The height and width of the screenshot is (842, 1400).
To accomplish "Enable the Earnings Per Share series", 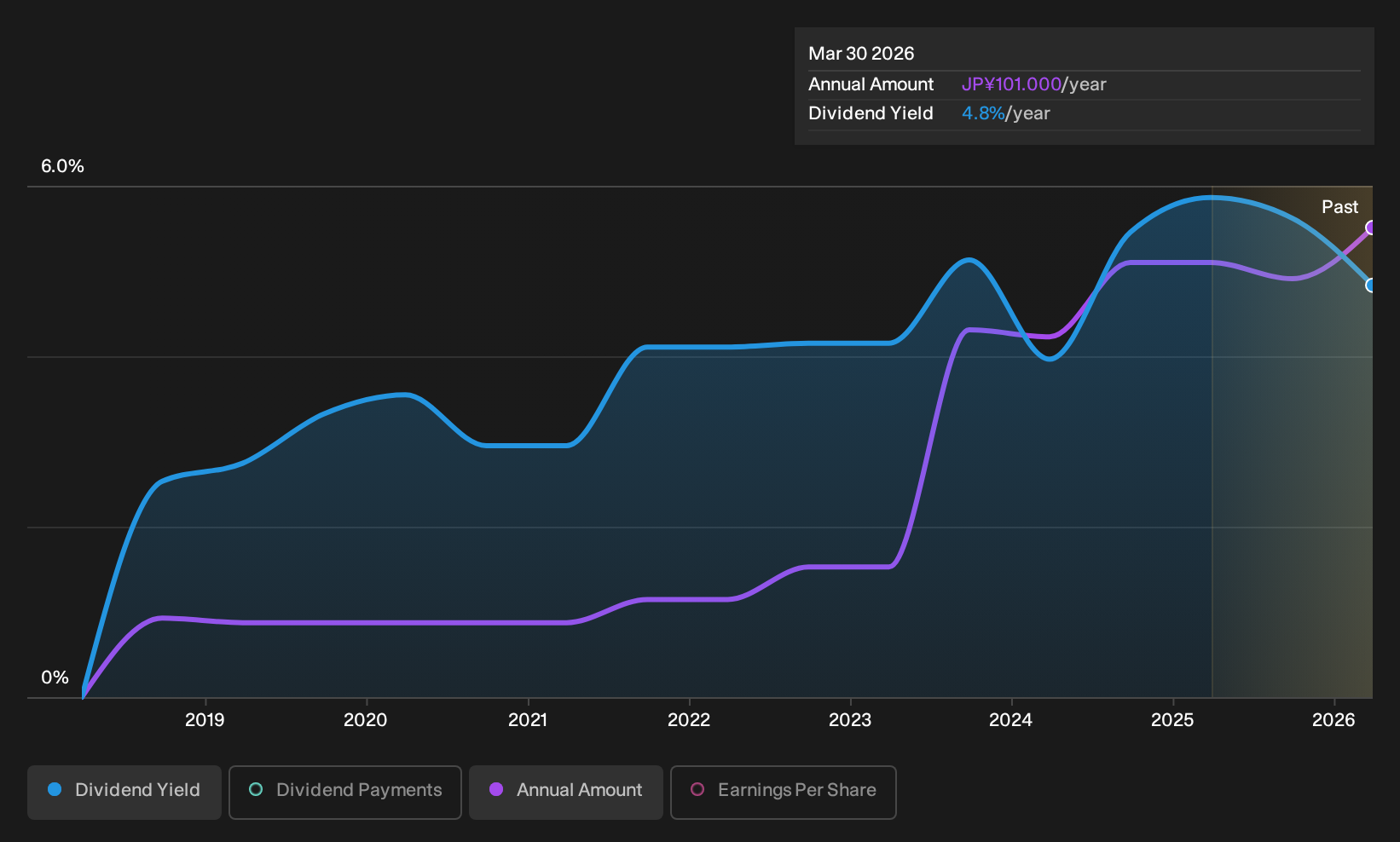I will pyautogui.click(x=784, y=792).
